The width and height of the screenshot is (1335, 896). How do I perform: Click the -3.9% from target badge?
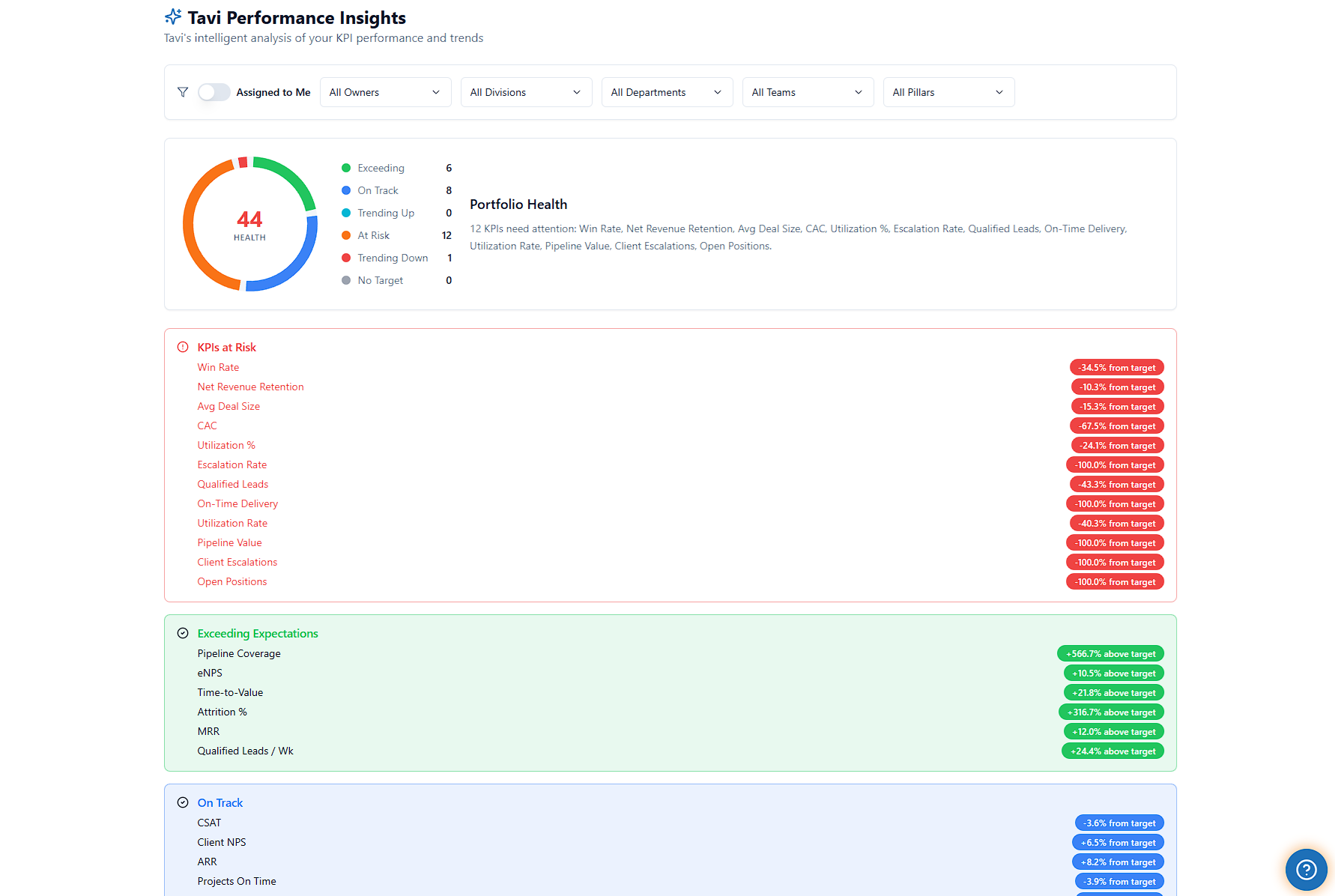(1119, 881)
